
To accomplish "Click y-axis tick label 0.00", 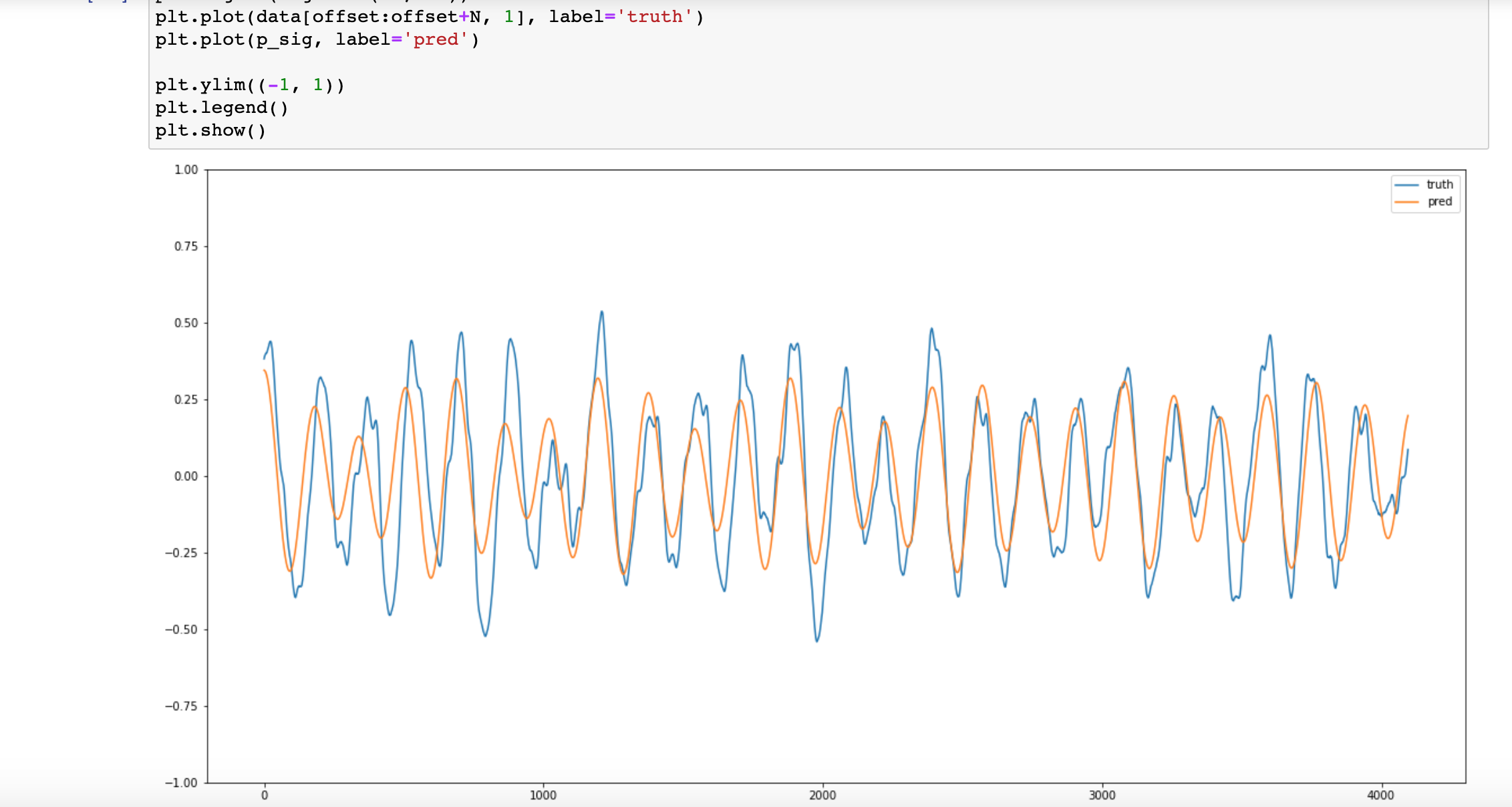I will 186,476.
